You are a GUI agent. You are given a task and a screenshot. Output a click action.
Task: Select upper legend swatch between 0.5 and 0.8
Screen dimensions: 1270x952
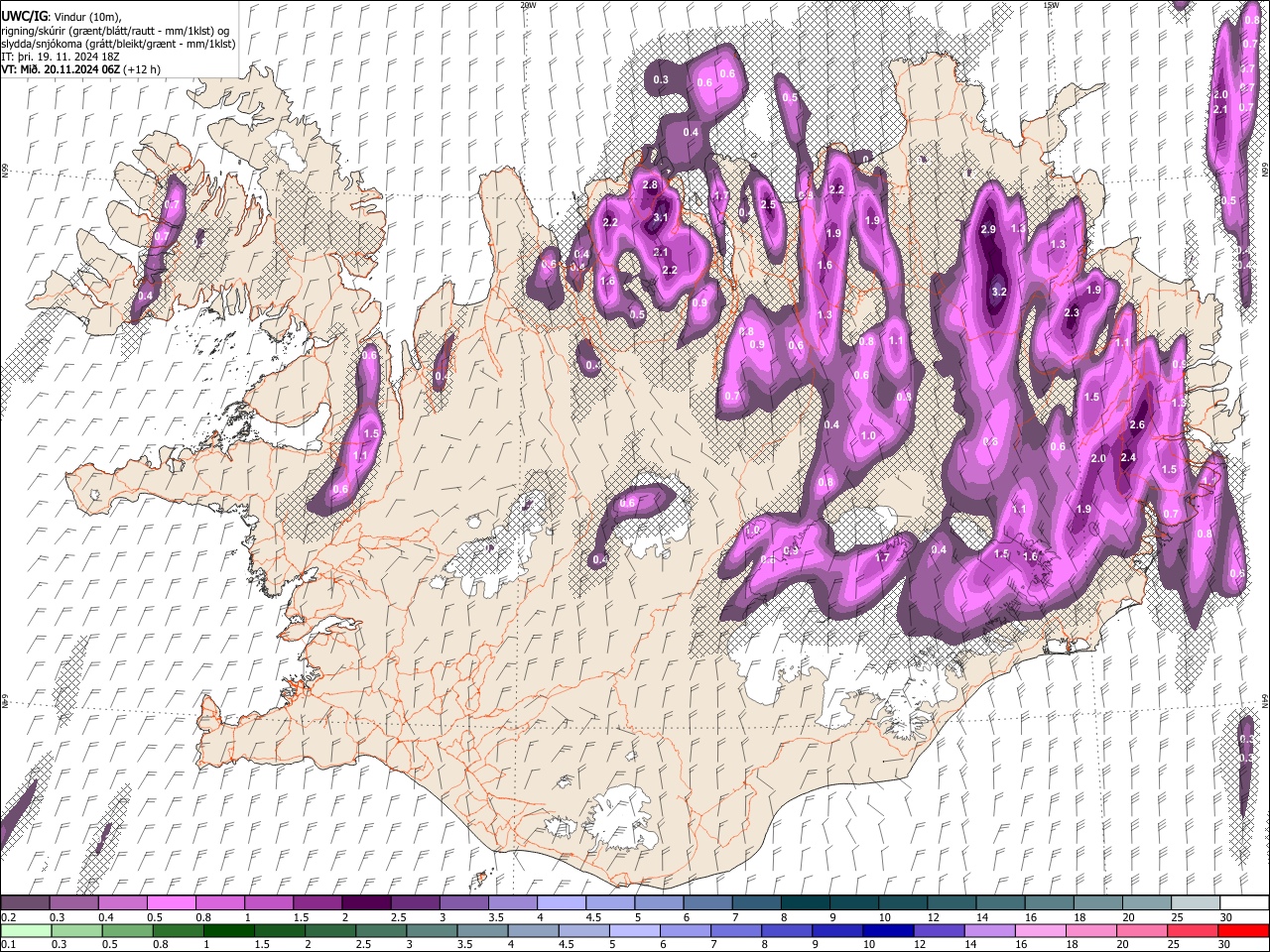[x=173, y=903]
